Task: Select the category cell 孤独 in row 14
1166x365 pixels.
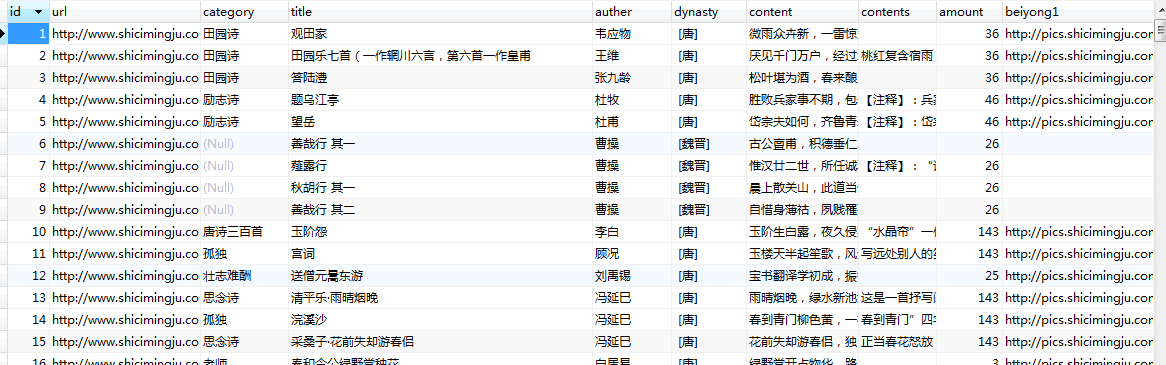Action: click(245, 319)
